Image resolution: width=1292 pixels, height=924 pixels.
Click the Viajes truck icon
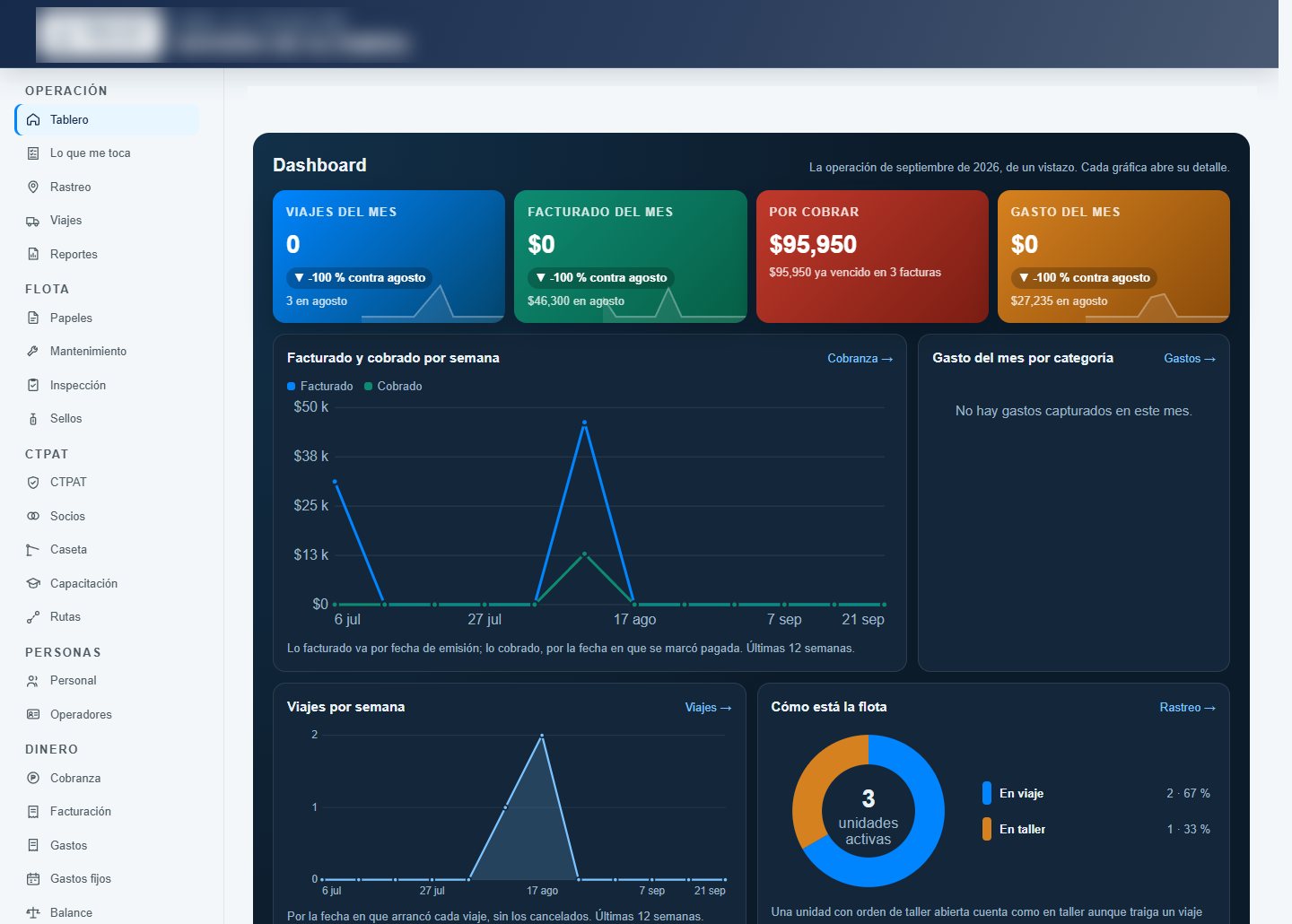pos(33,221)
